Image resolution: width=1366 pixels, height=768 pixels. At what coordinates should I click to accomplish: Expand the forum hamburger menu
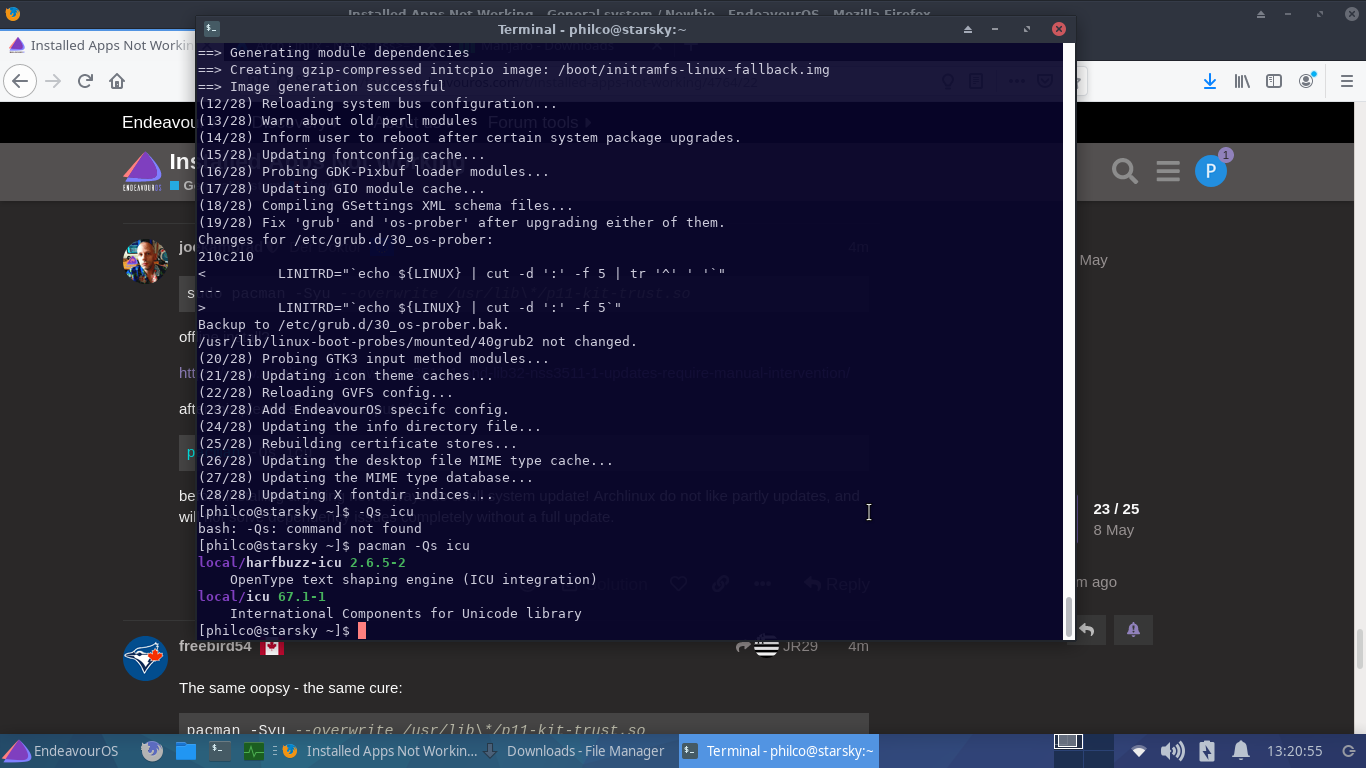pyautogui.click(x=1168, y=171)
